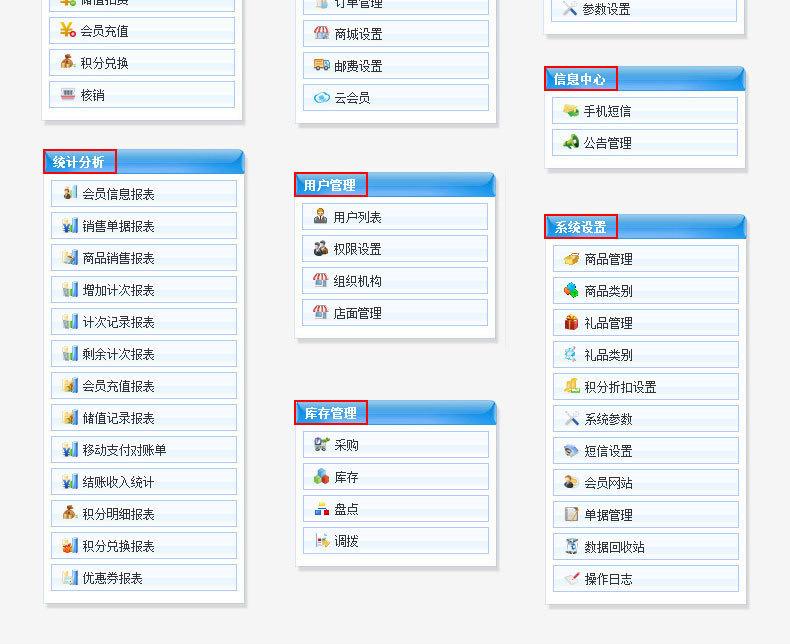The image size is (790, 644).
Task: Open the 盘点 inventory check
Action: [346, 509]
